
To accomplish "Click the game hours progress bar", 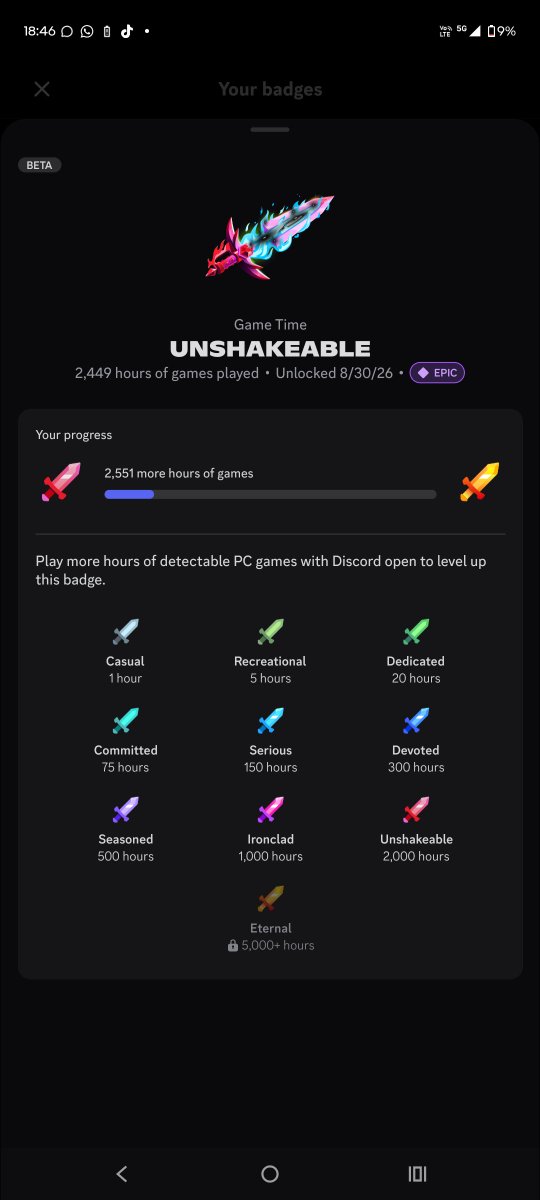I will coord(270,494).
